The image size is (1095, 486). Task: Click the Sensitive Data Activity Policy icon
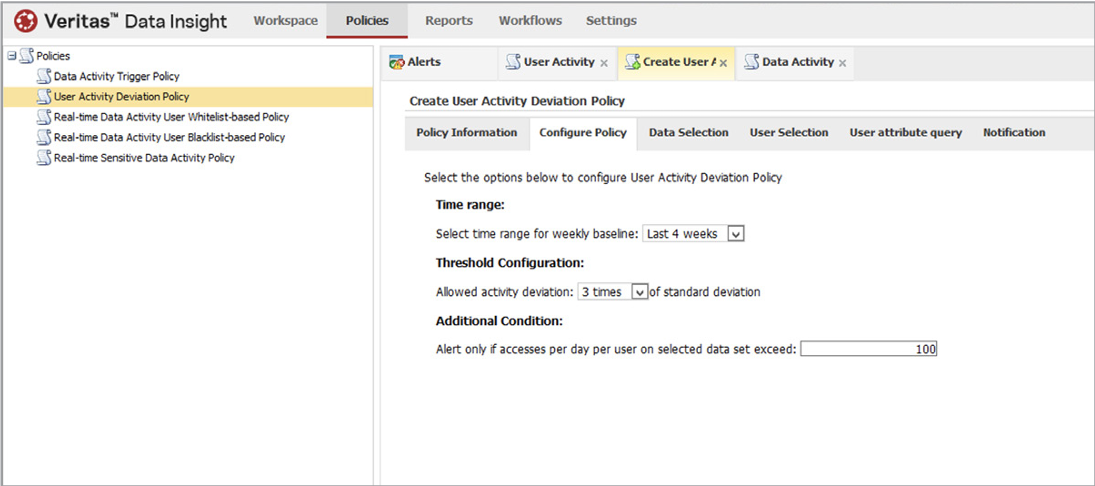[x=44, y=157]
